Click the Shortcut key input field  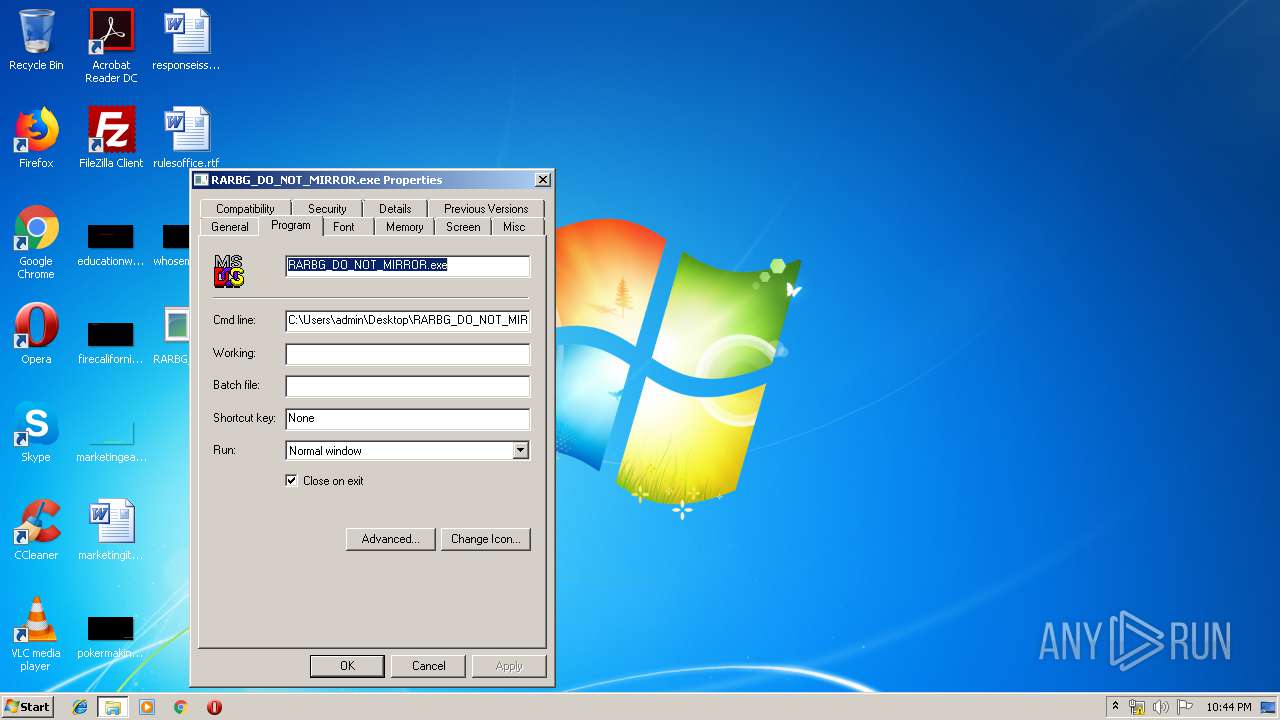coord(408,418)
